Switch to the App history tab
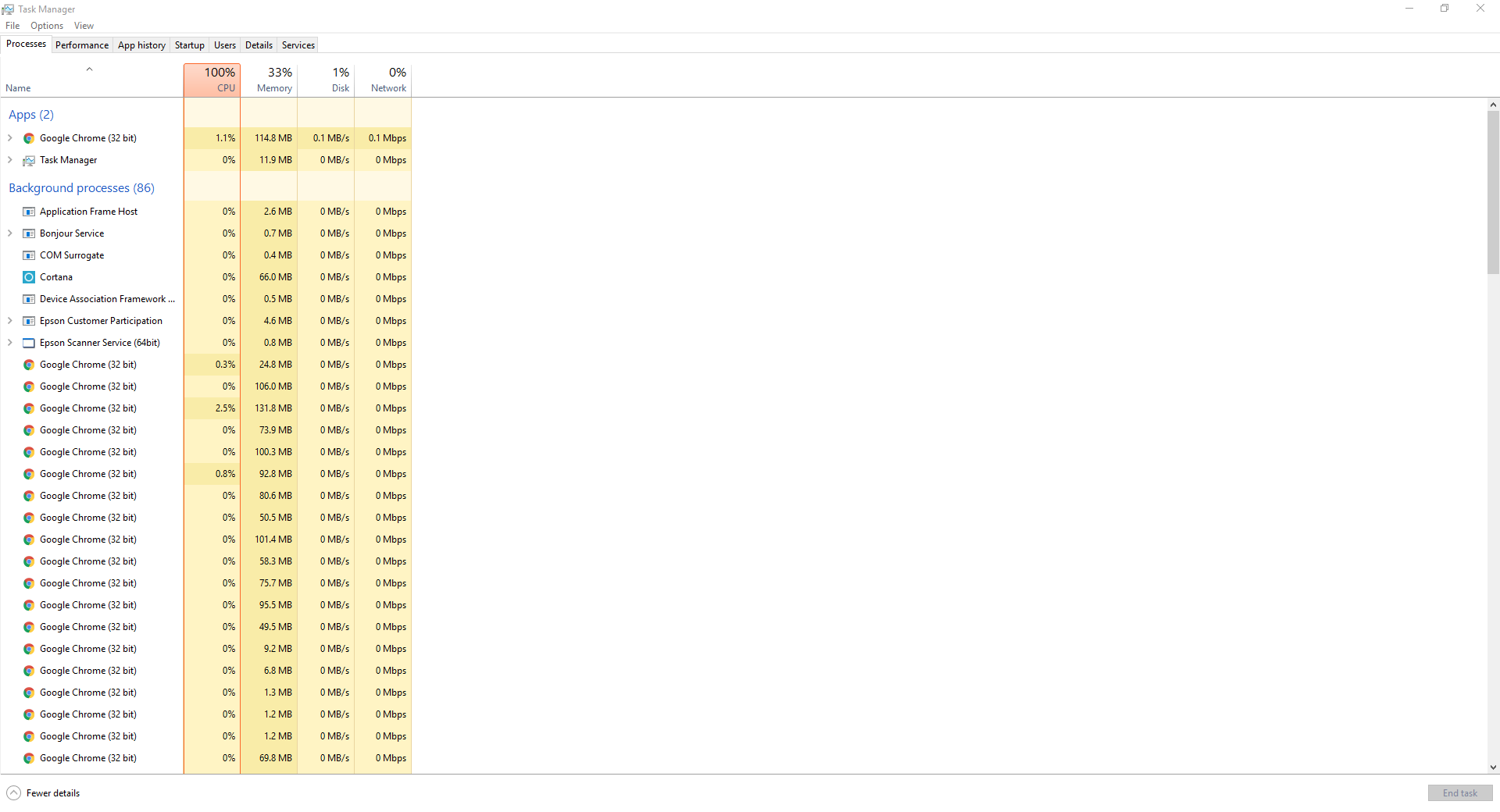 click(x=141, y=45)
